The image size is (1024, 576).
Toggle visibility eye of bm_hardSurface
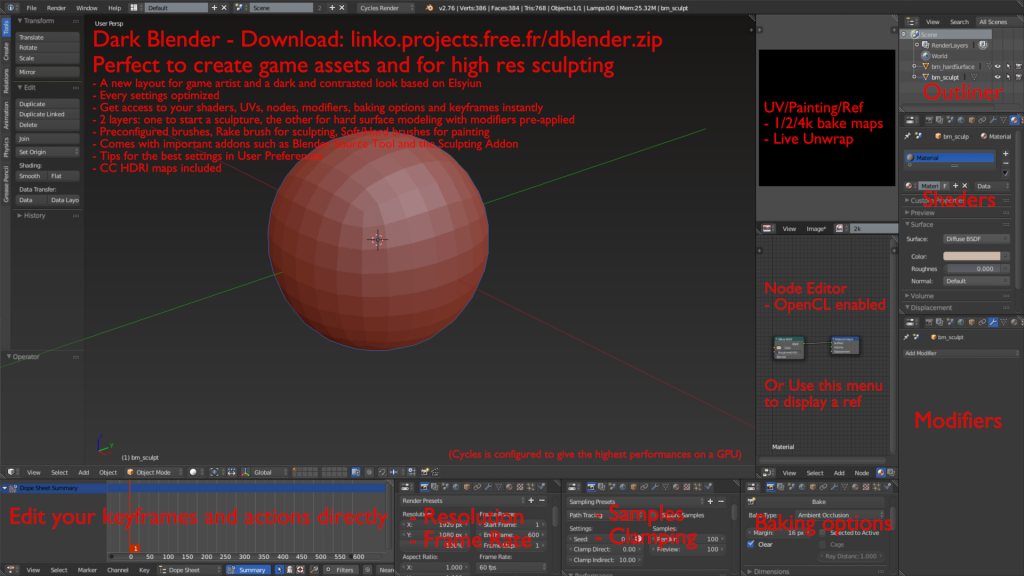997,67
